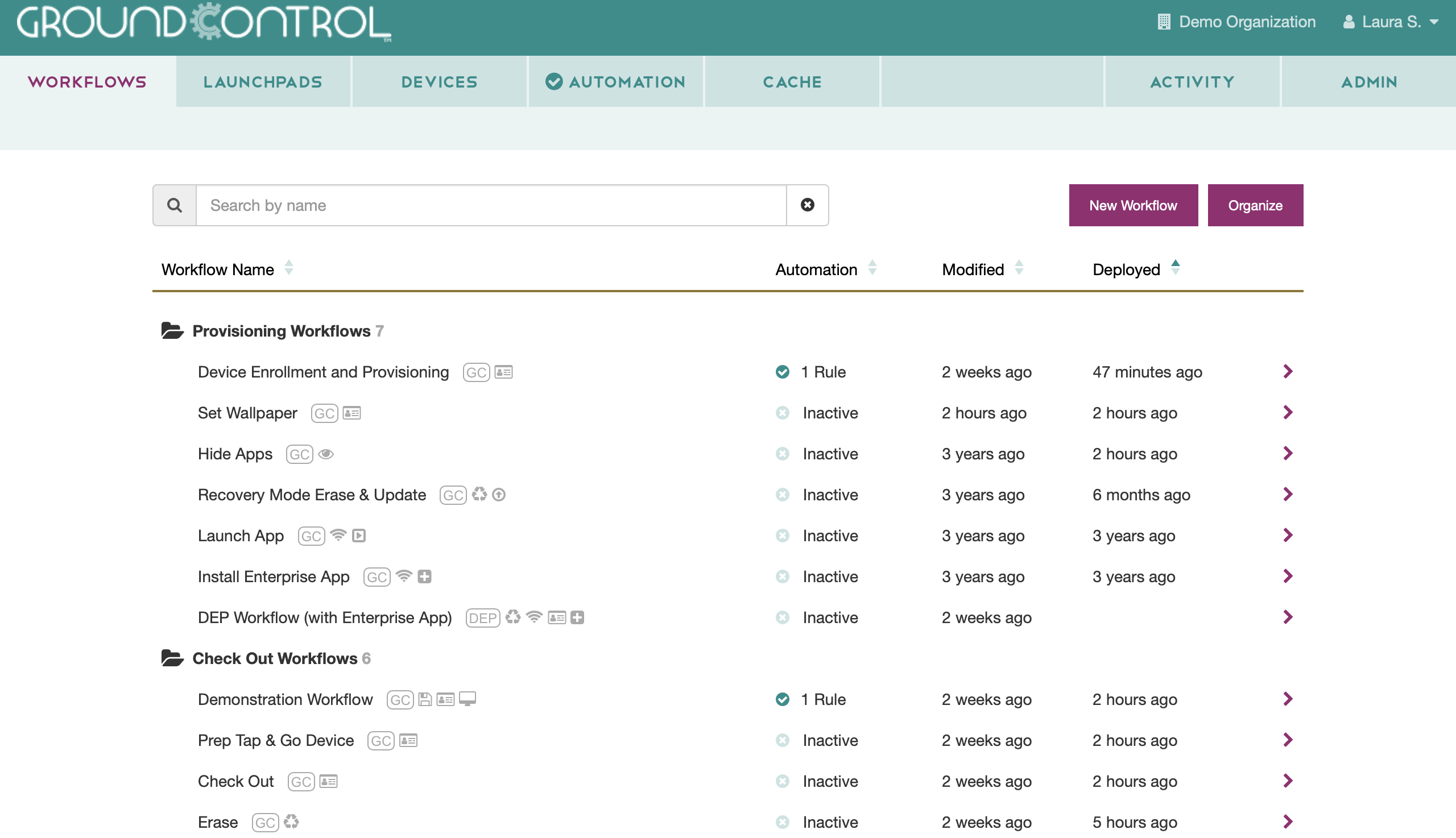Click active status check on Demonstration Workflow row
The image size is (1456, 838).
pyautogui.click(x=783, y=700)
